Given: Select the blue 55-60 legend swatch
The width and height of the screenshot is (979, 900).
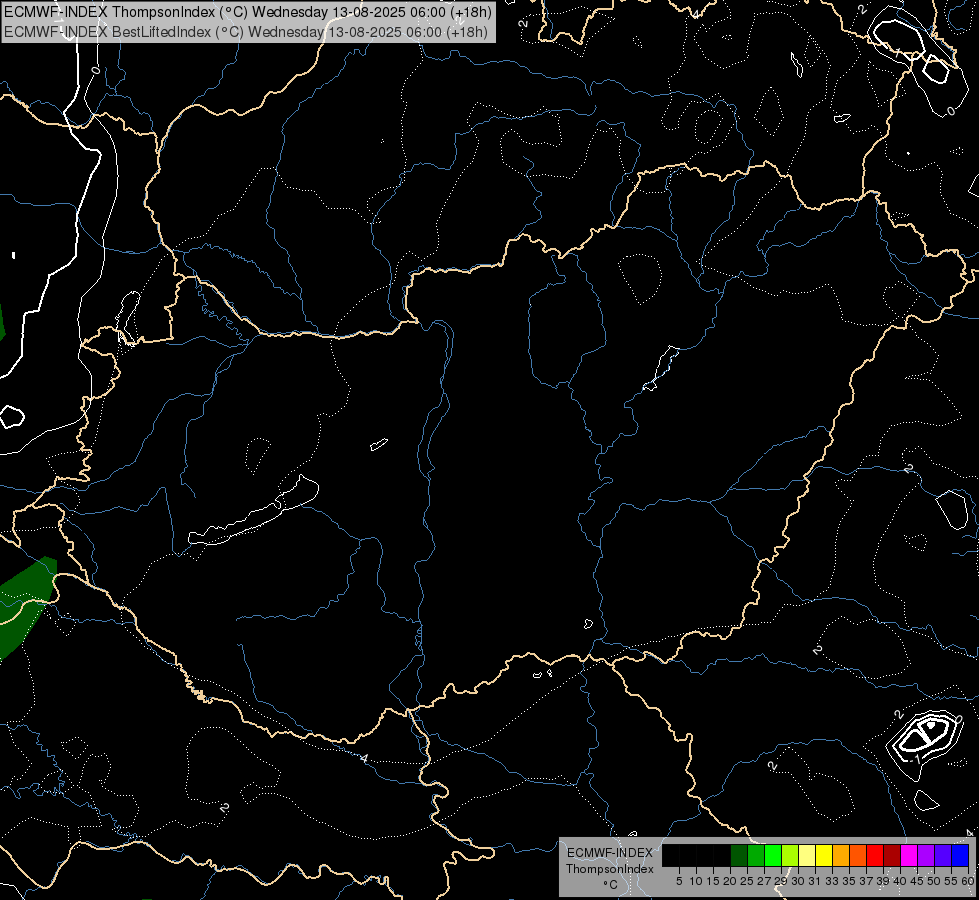Looking at the screenshot, I should 960,856.
